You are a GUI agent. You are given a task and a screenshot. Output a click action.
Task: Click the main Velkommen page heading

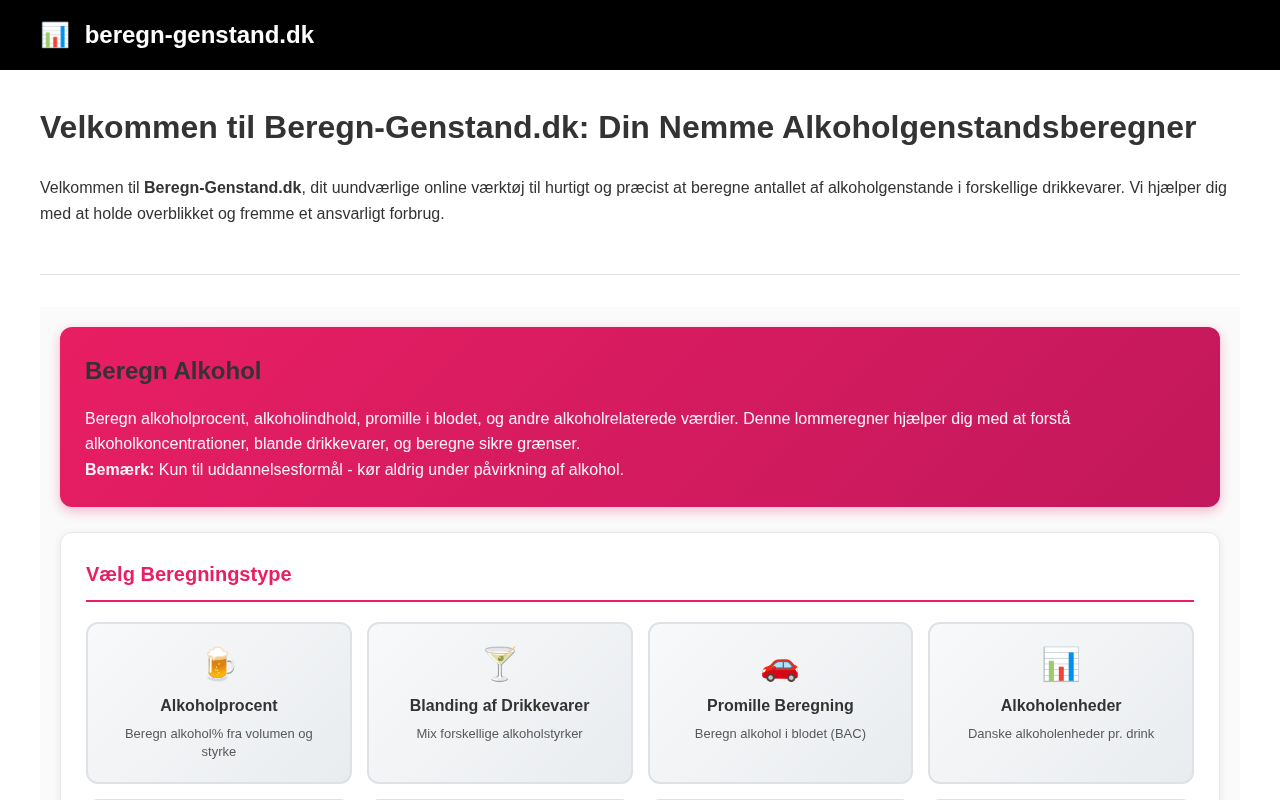pos(618,127)
